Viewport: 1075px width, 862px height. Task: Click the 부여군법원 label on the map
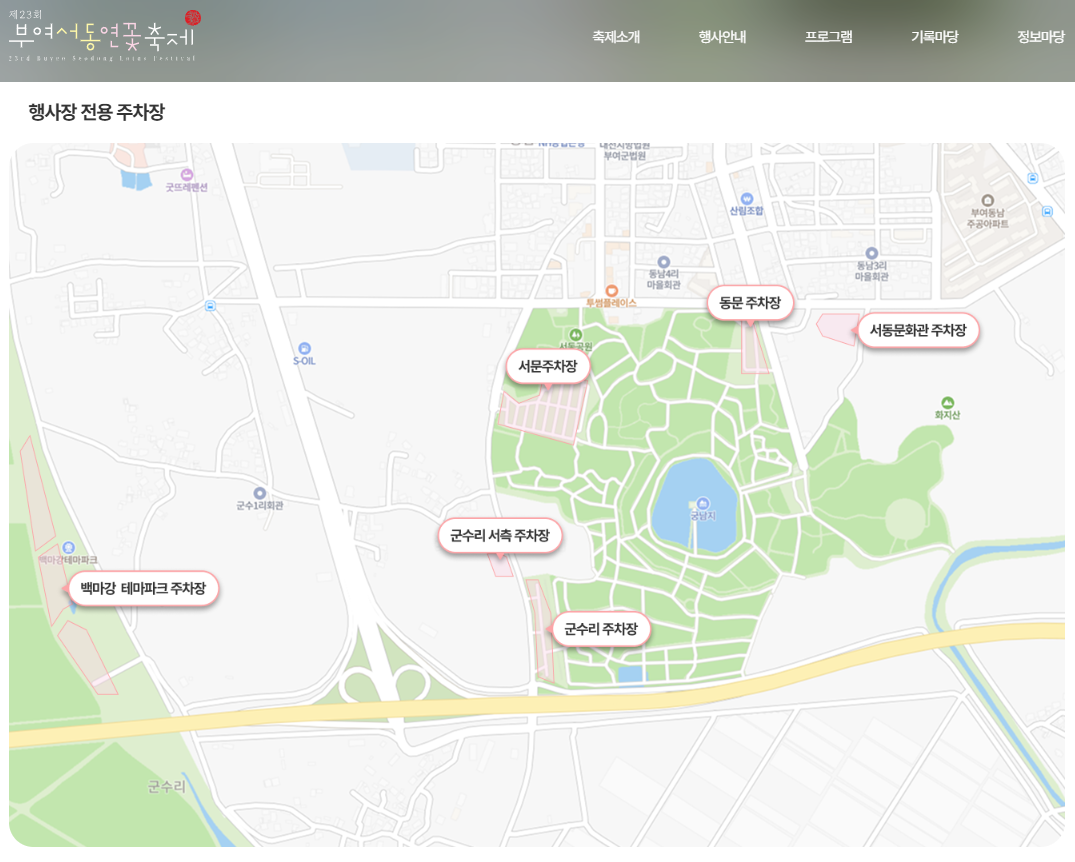tap(625, 156)
